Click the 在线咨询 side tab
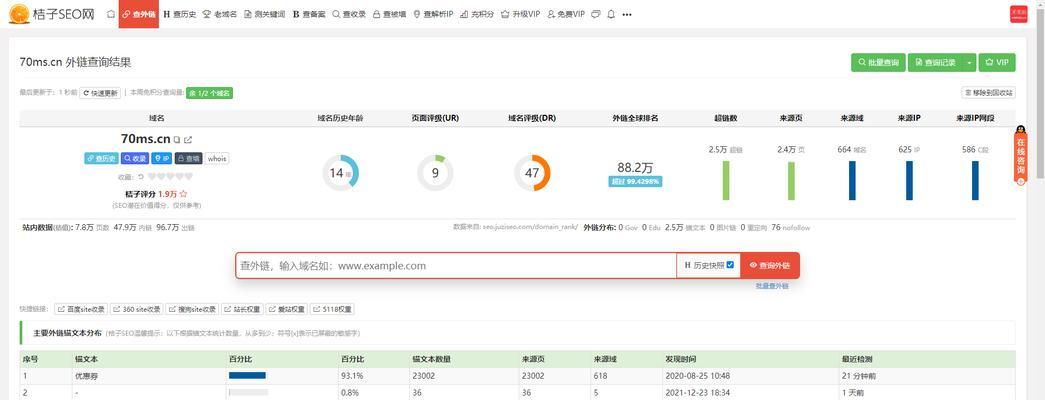 click(1020, 155)
